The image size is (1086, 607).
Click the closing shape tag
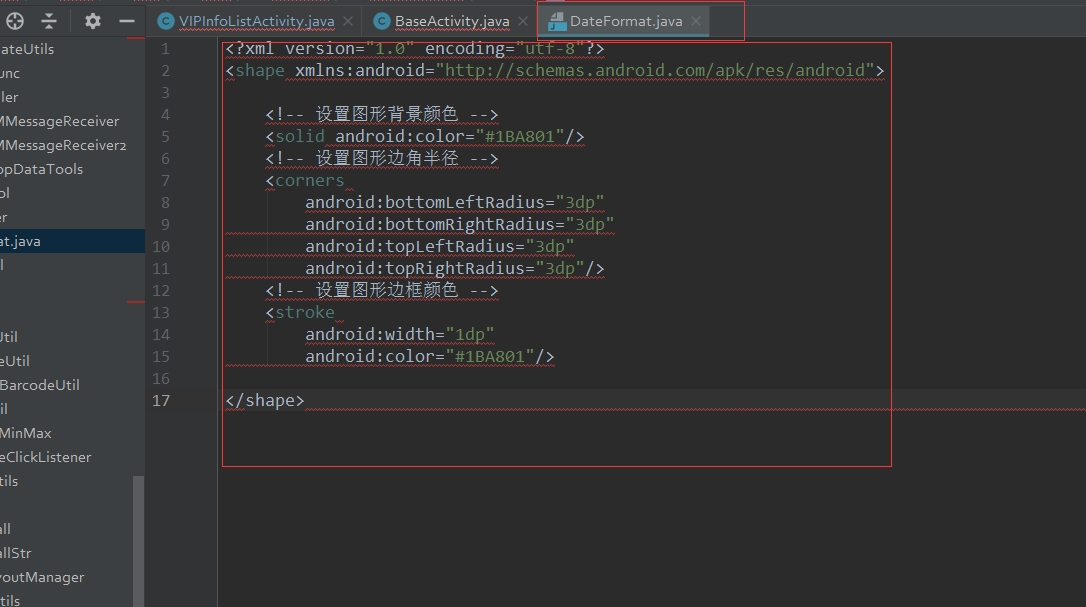click(x=265, y=401)
